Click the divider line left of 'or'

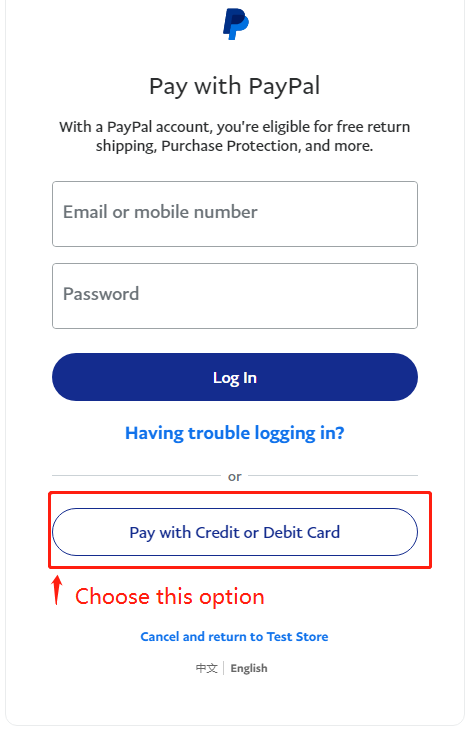[x=137, y=476]
